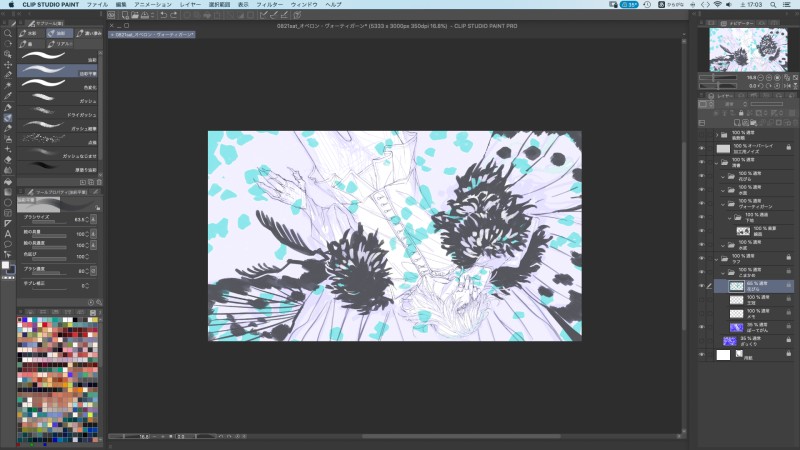Select the Zoom magnifier tool
Image resolution: width=800 pixels, height=450 pixels.
(x=8, y=33)
